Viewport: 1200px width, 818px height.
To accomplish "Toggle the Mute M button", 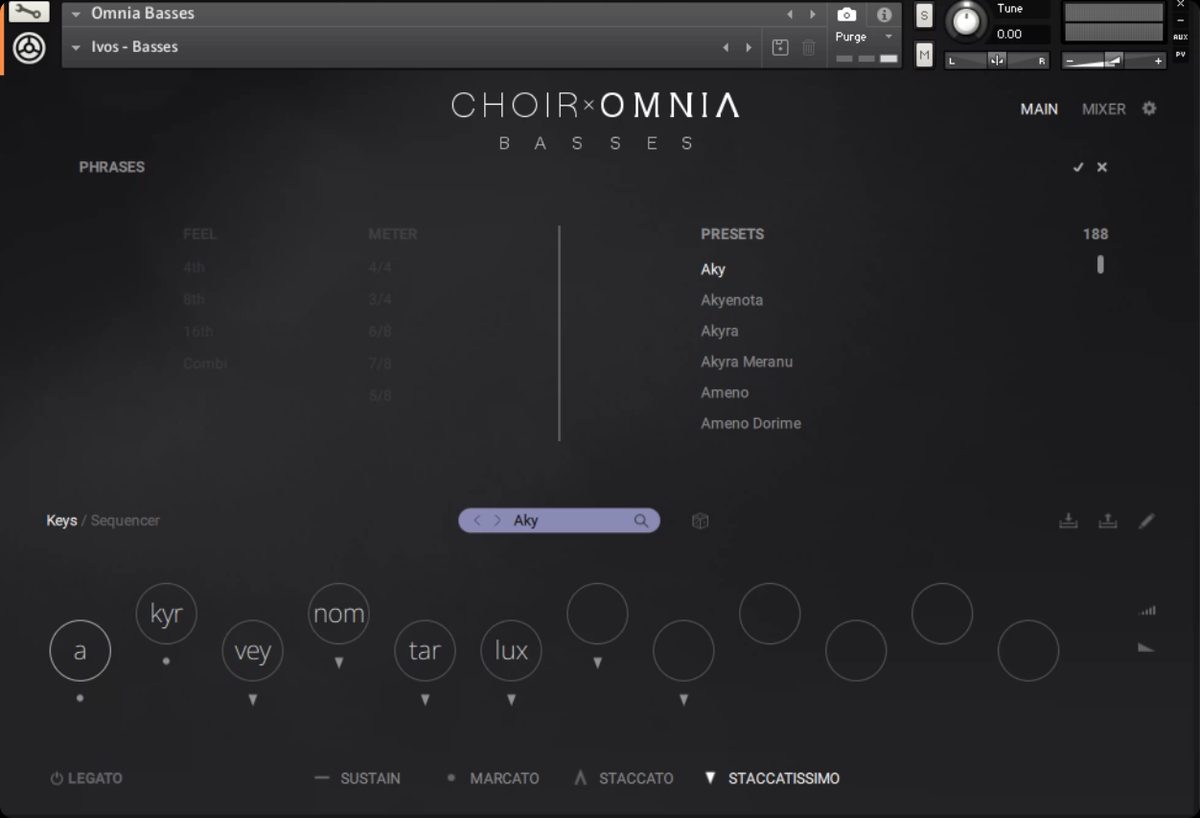I will (924, 55).
